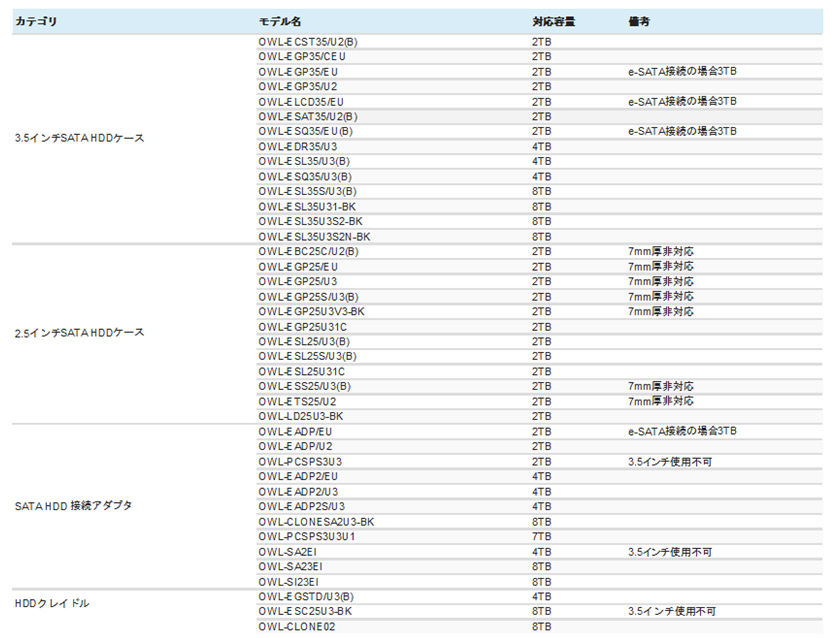This screenshot has height=638, width=840.
Task: Click the 7TB capacity for OWL-PCSPS3U3U1
Action: 542,537
